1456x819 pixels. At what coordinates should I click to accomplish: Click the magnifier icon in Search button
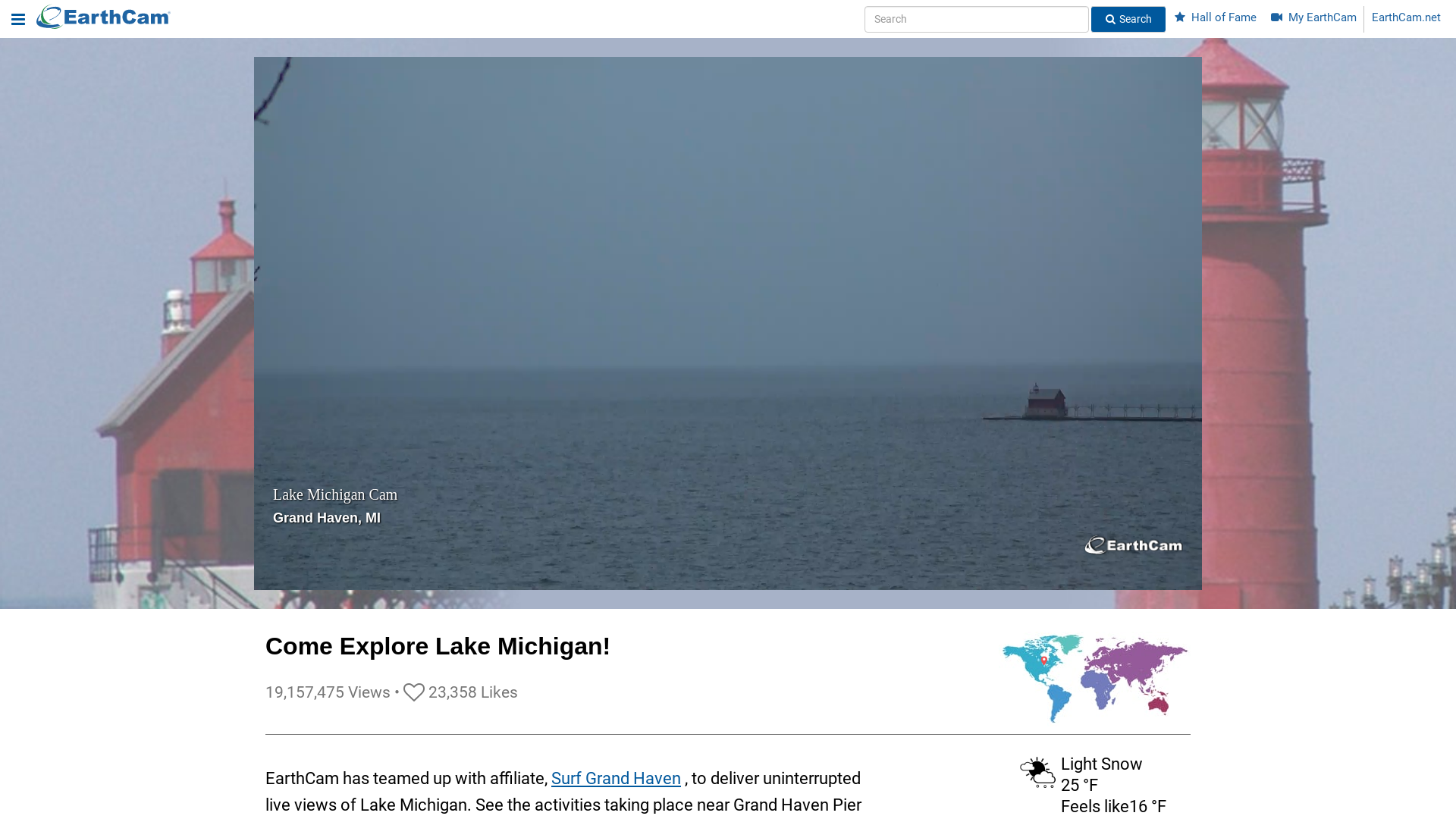(1110, 20)
